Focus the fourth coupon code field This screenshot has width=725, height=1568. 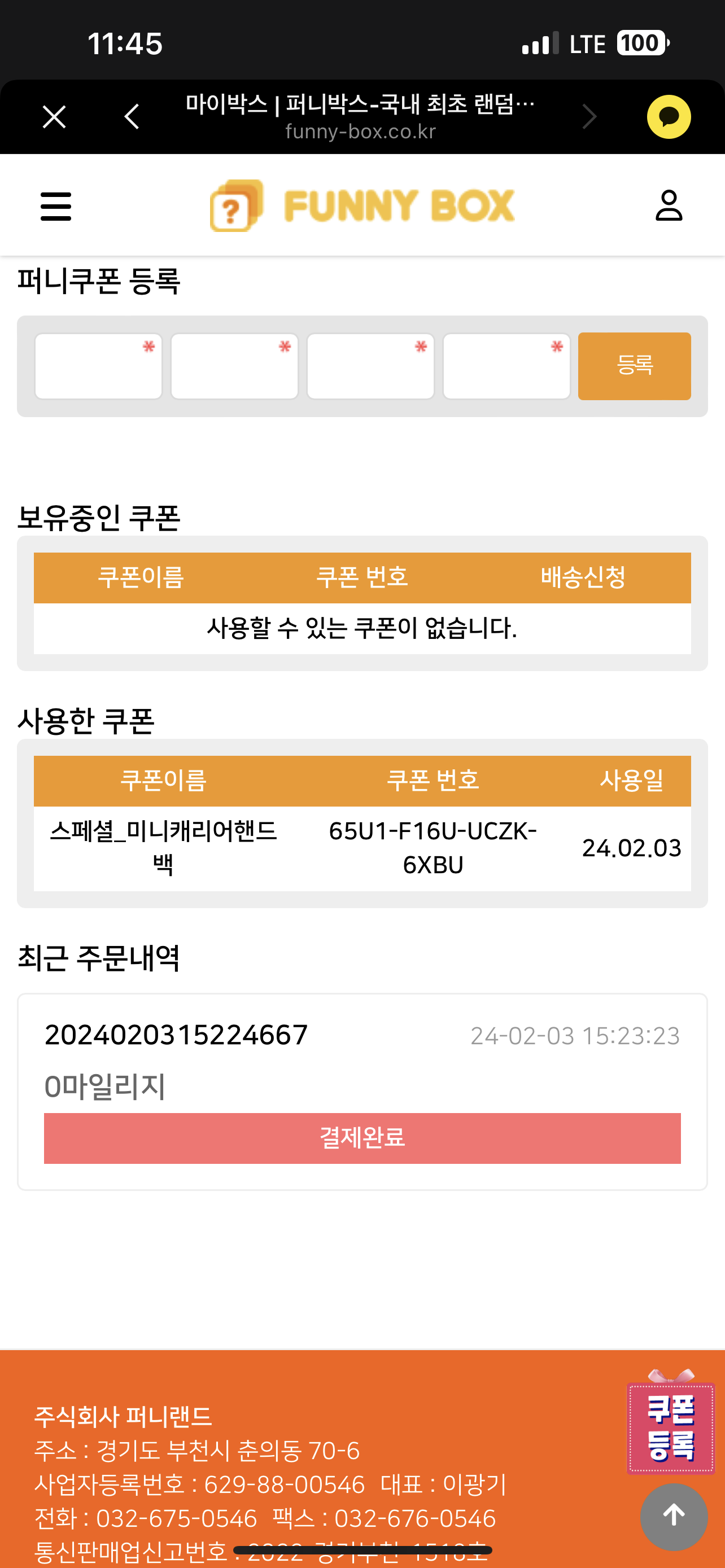pyautogui.click(x=506, y=366)
